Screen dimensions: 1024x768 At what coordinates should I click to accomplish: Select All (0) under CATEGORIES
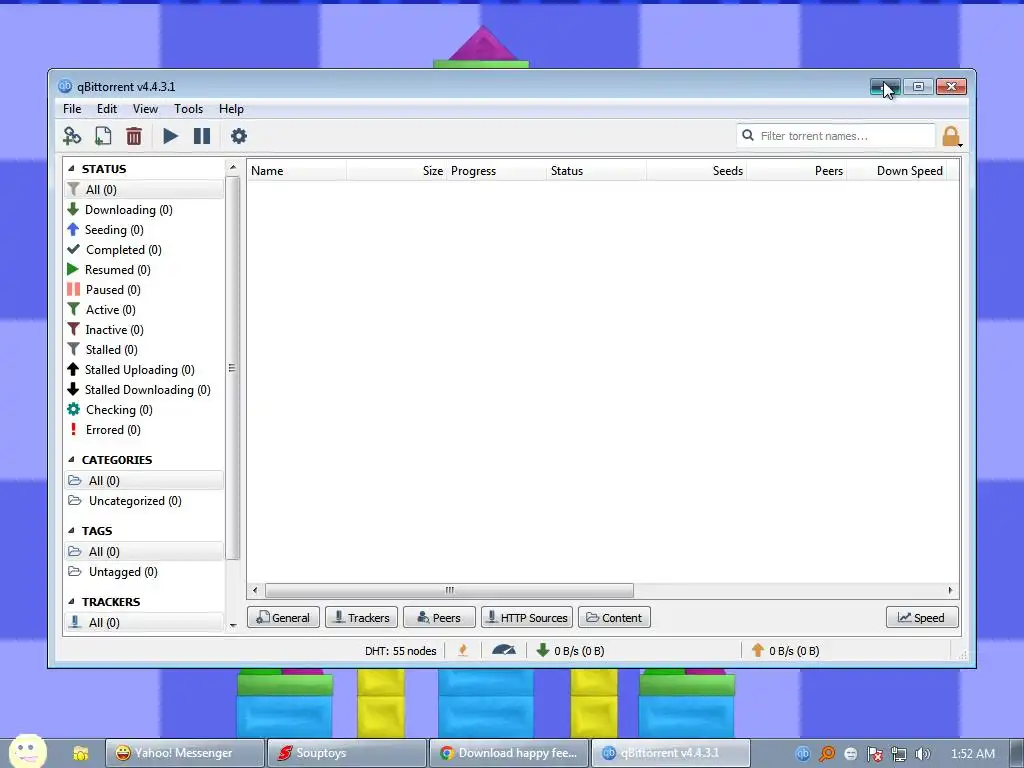pyautogui.click(x=144, y=481)
